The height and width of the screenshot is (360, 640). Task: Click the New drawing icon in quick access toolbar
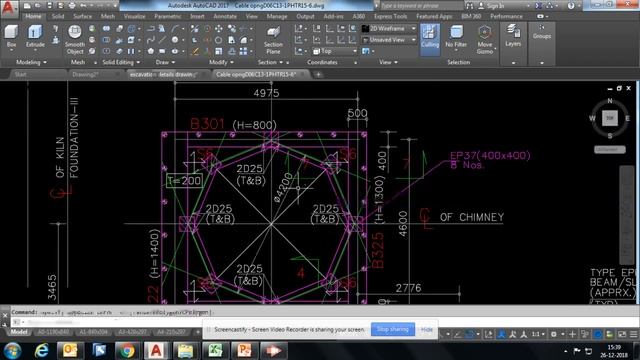pos(27,6)
